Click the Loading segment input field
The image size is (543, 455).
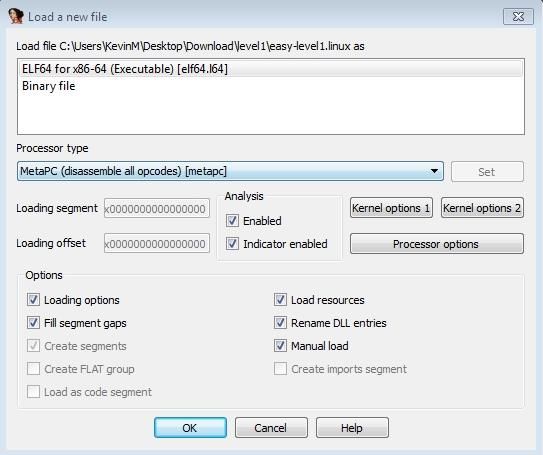(157, 208)
